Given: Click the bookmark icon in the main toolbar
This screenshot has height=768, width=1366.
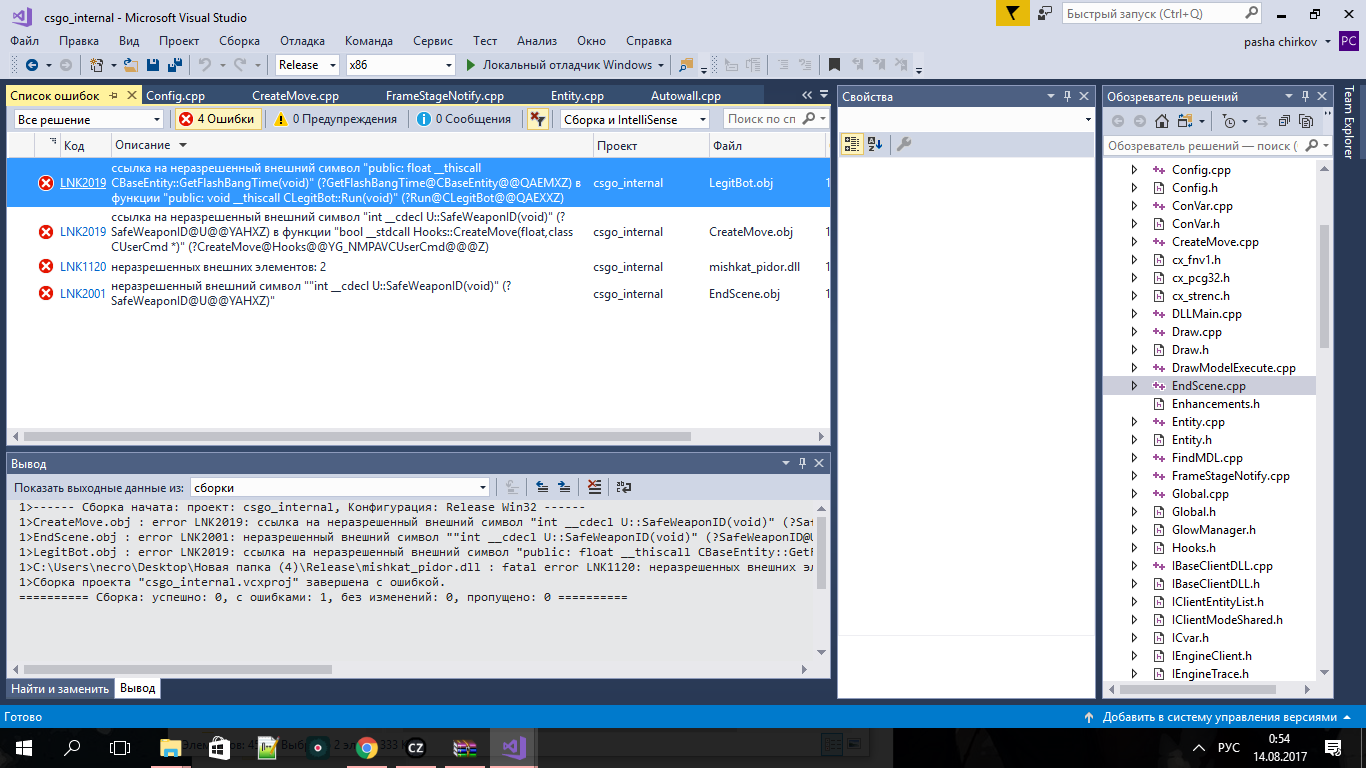Looking at the screenshot, I should [x=834, y=65].
